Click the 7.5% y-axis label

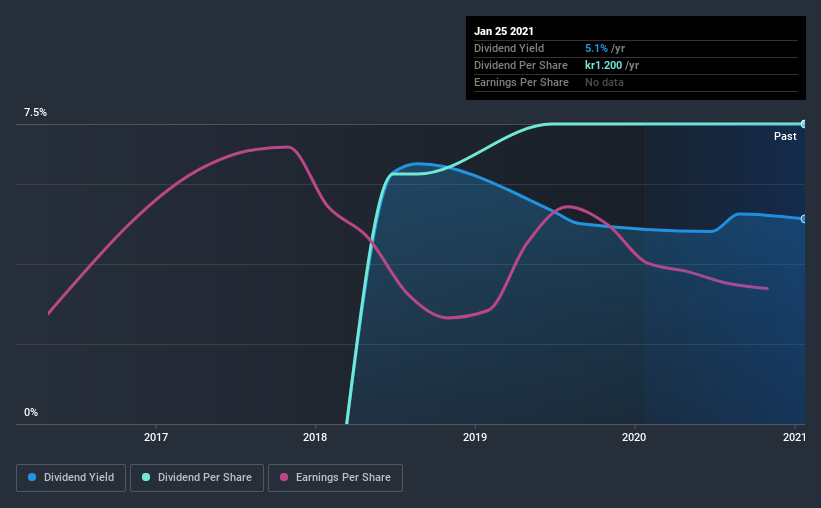tap(35, 113)
